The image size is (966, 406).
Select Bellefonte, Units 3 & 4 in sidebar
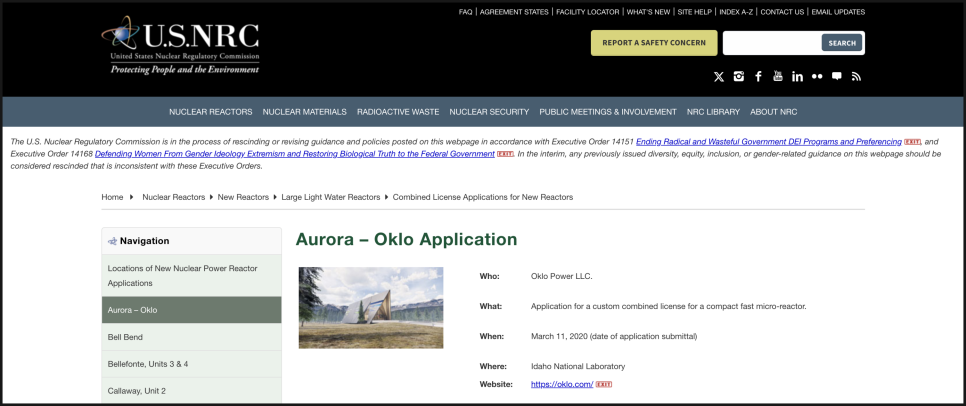click(x=192, y=364)
